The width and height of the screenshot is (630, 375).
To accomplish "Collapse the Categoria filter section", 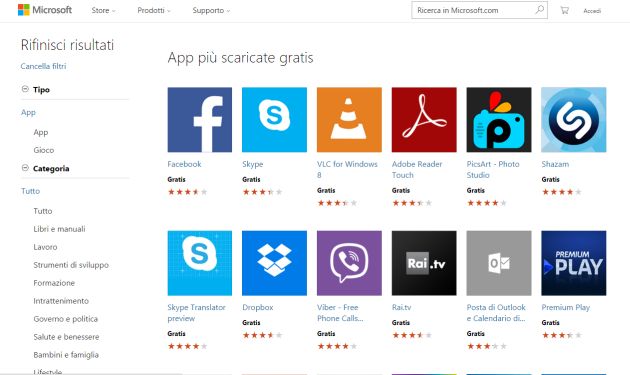I will (25, 168).
